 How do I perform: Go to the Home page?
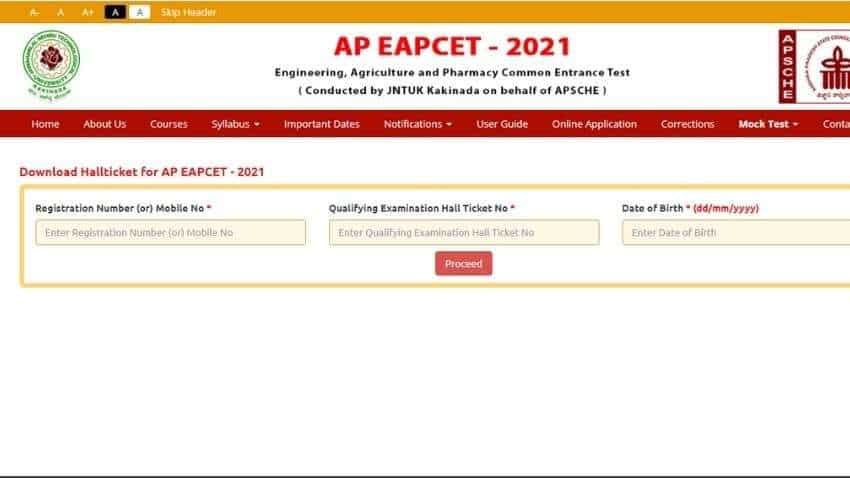coord(45,124)
